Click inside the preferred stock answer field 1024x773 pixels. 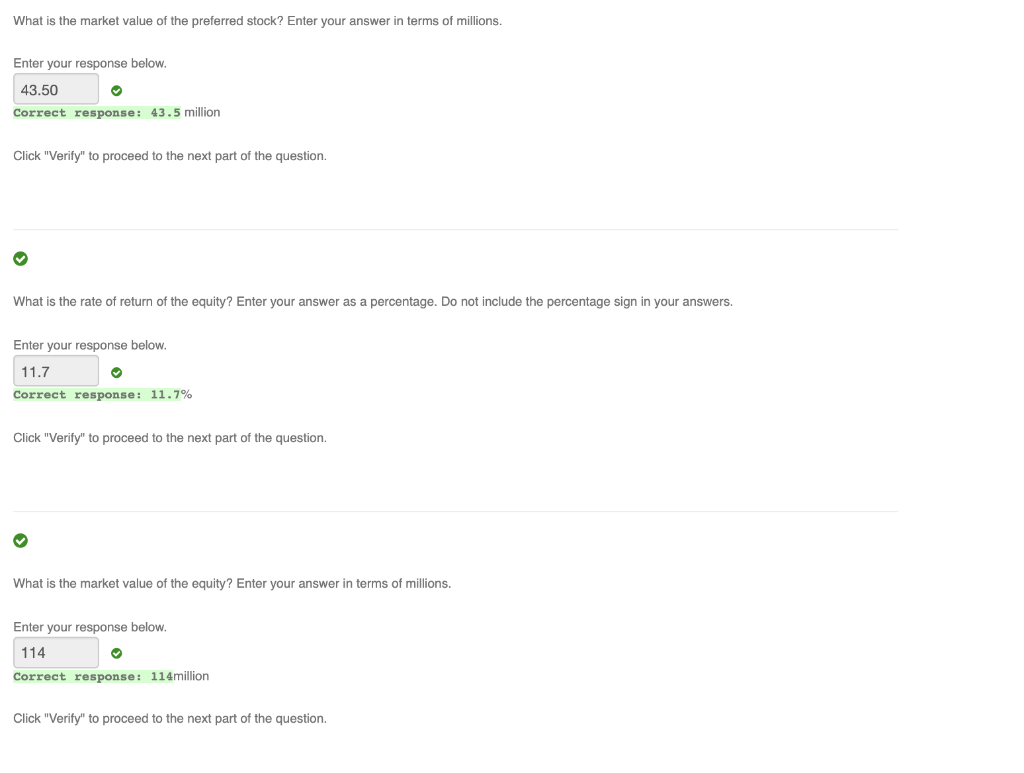coord(55,89)
